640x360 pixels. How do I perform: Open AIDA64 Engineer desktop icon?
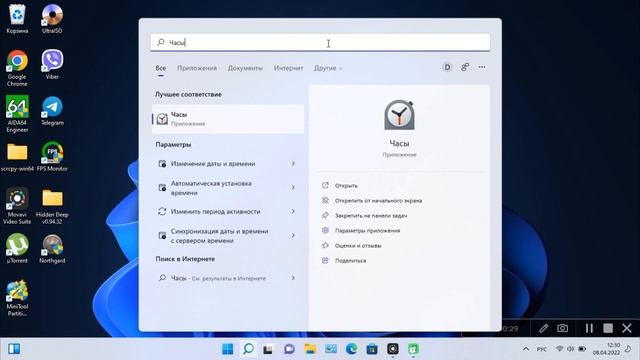tap(17, 114)
